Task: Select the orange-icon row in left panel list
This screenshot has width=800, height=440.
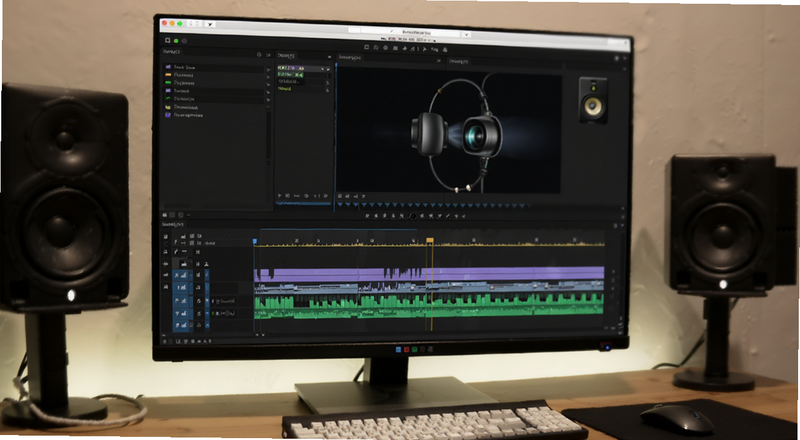Action: point(214,75)
